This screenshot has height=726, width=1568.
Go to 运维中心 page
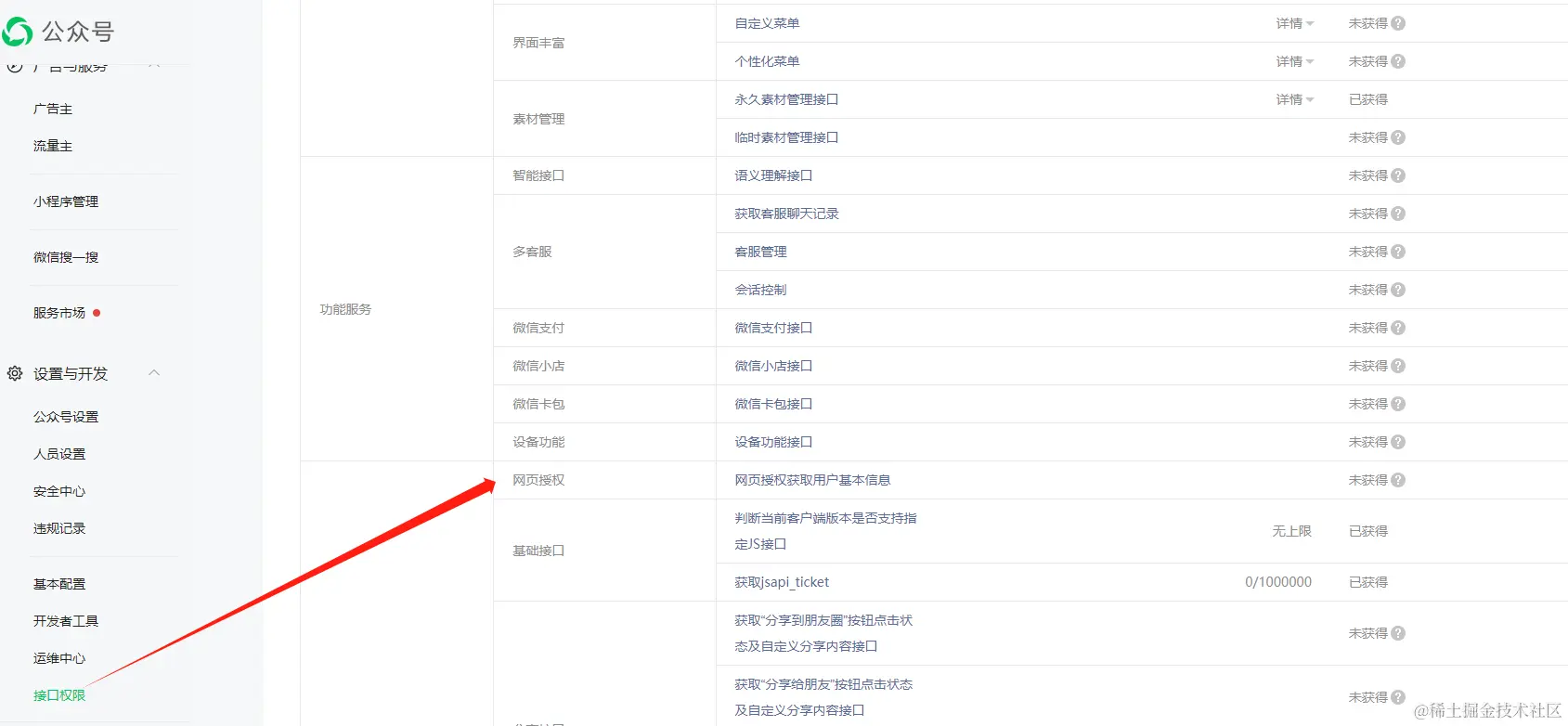point(59,658)
